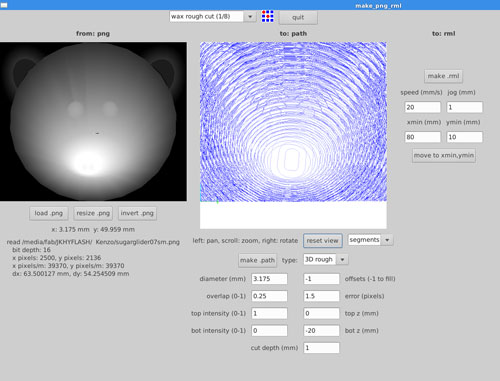Open the window menu icon in title bar
The height and width of the screenshot is (381, 500).
click(x=4, y=5)
